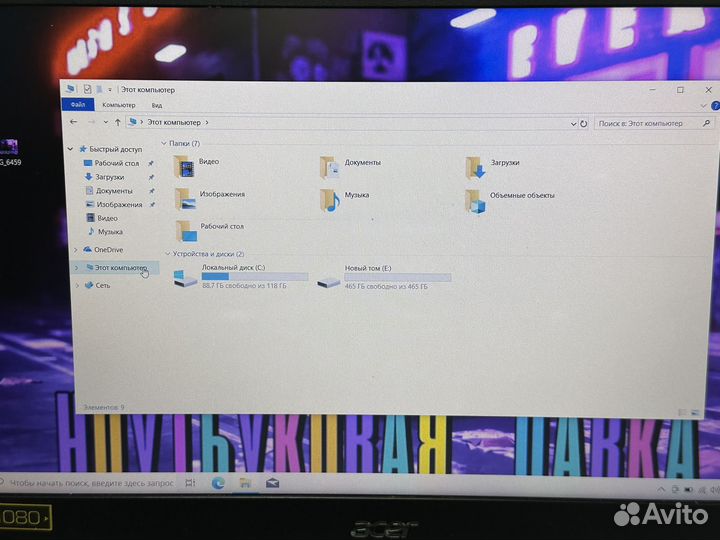
Task: Click the drive C: usage bar
Action: coord(255,276)
